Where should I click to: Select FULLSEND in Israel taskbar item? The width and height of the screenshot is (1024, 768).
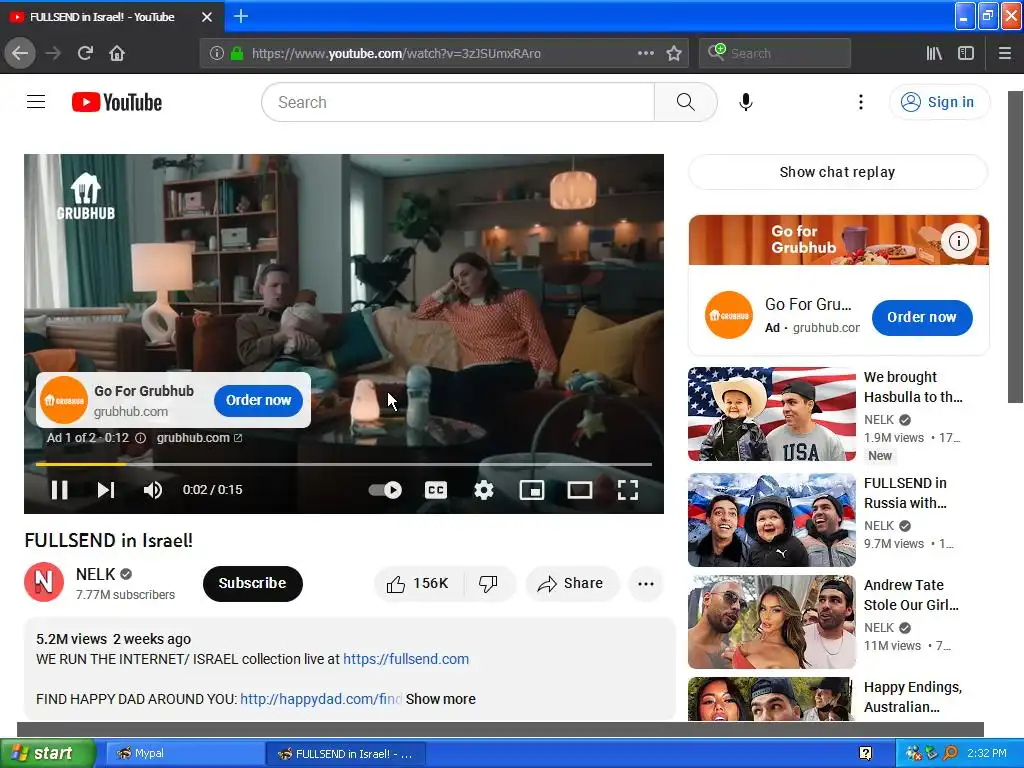345,753
